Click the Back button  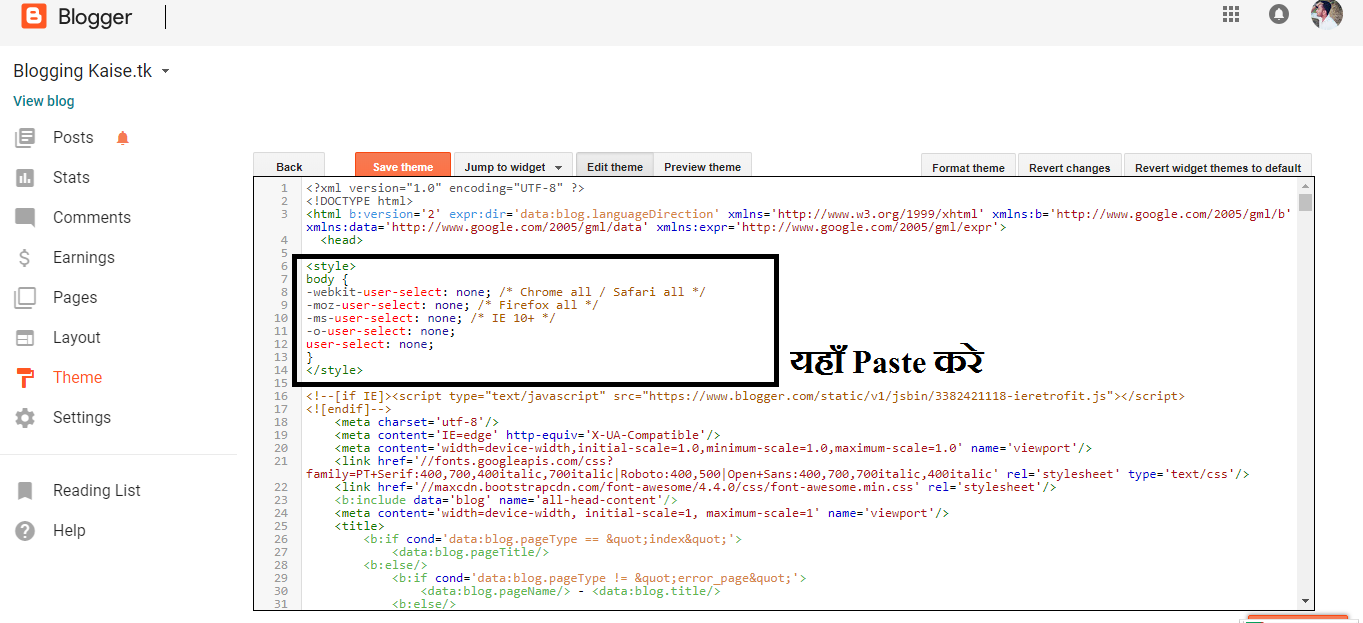point(289,167)
